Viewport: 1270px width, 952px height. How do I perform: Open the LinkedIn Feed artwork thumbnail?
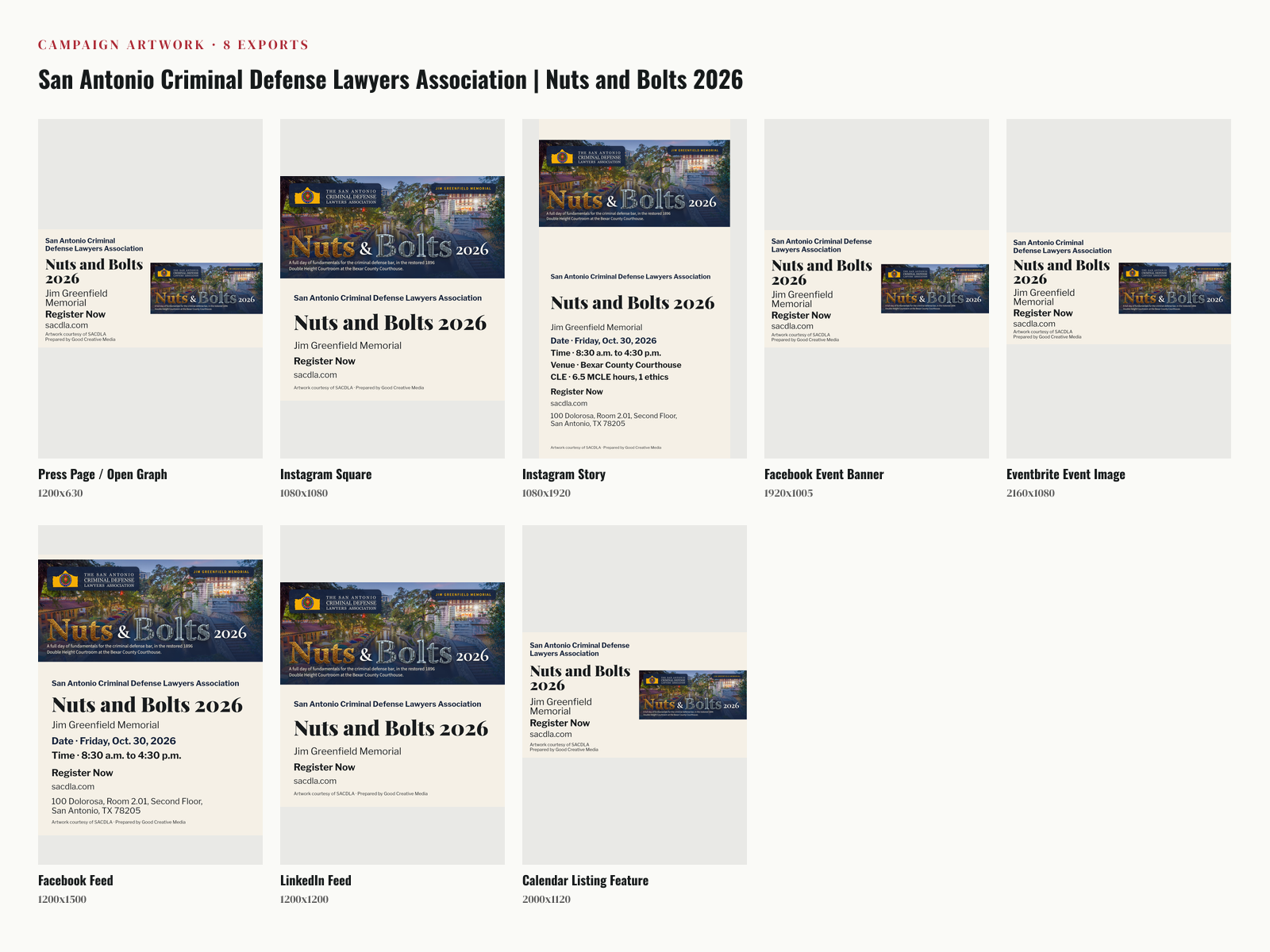[392, 695]
